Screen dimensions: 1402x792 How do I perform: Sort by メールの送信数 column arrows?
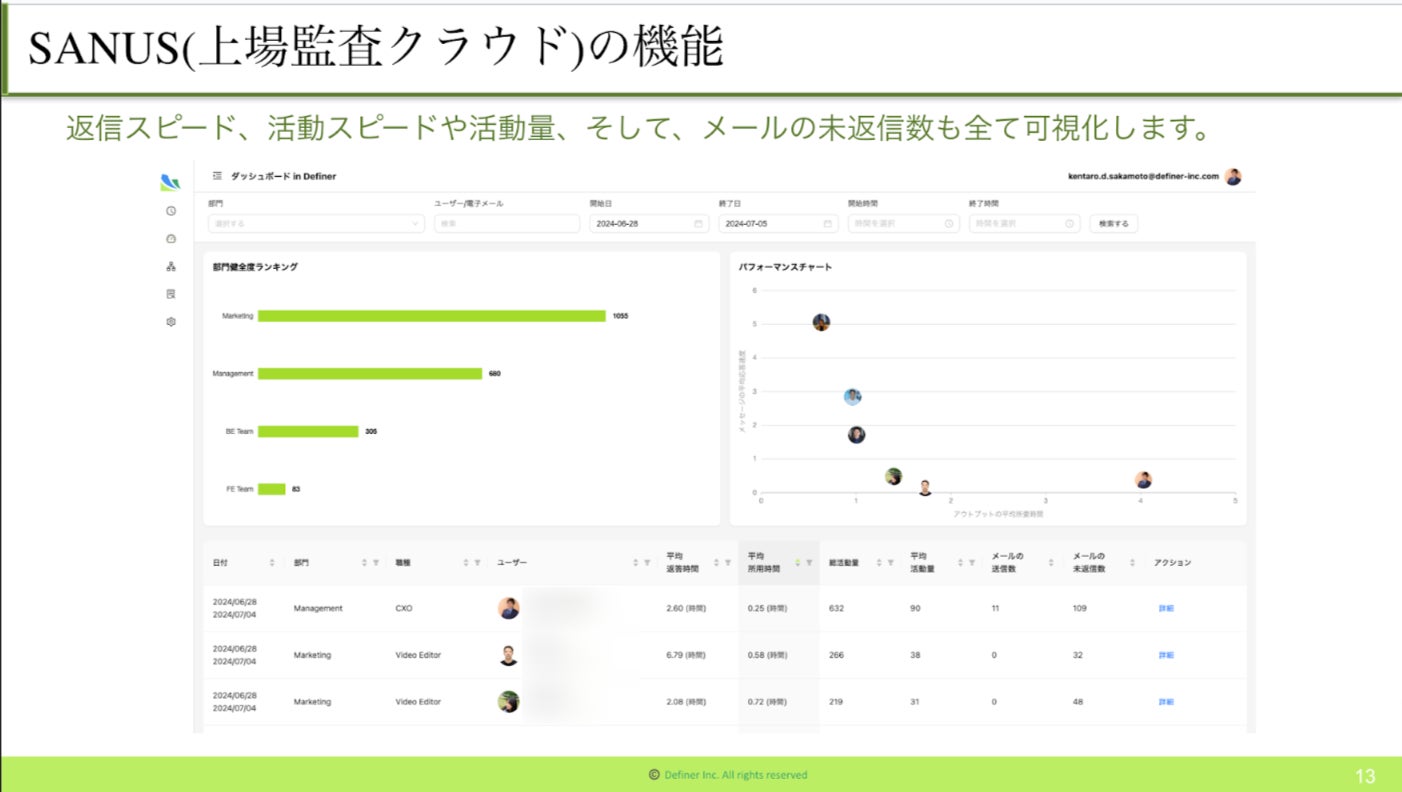[1051, 563]
